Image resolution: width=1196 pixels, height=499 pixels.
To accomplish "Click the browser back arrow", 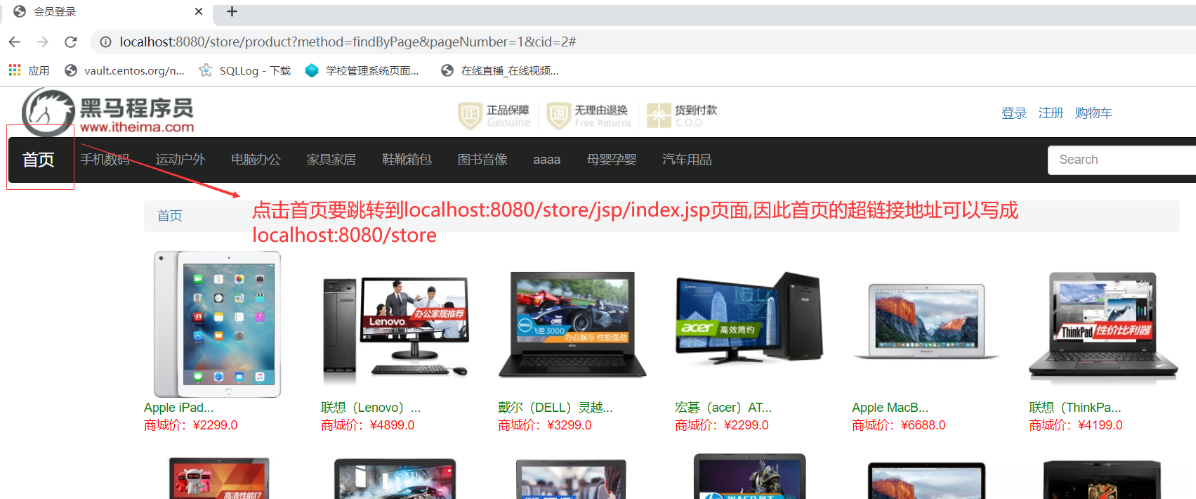I will [x=14, y=42].
